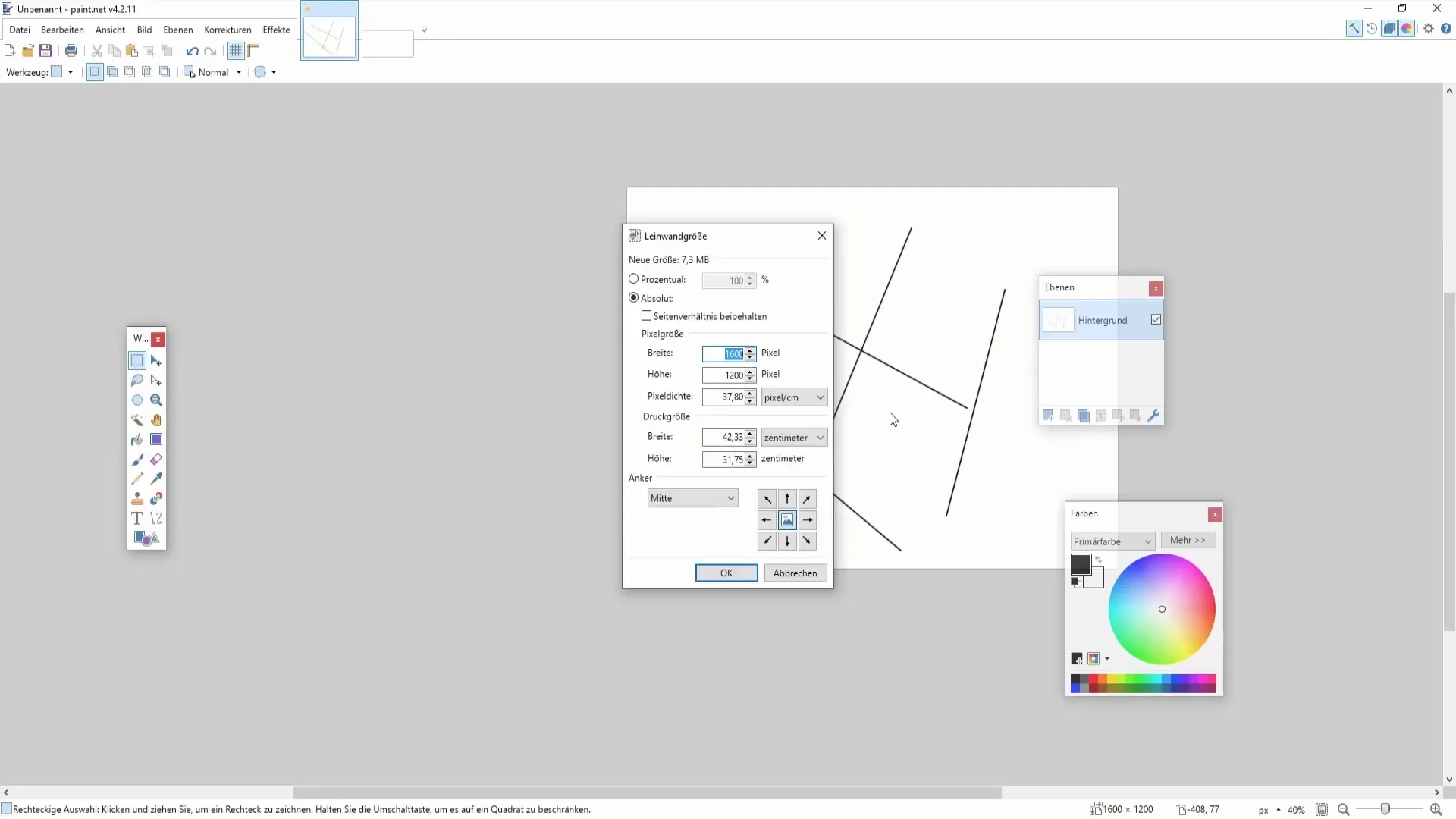Click Abbrechen to cancel dialog
The width and height of the screenshot is (1456, 819).
(x=795, y=573)
